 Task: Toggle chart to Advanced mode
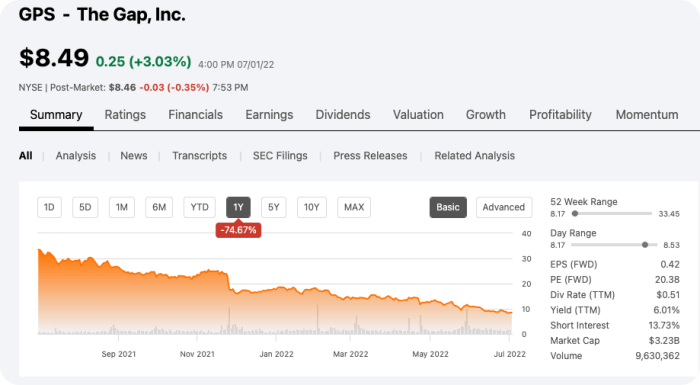[x=504, y=207]
